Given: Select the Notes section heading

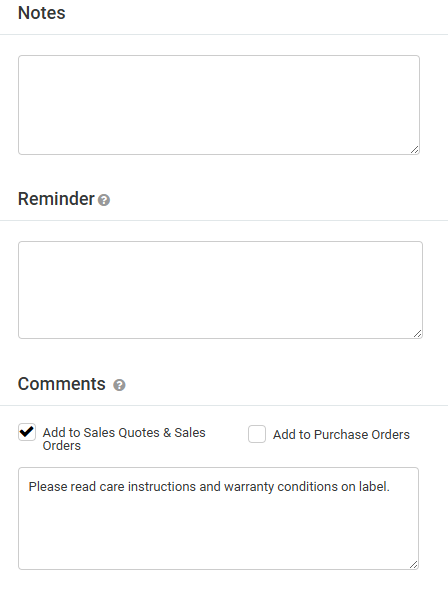Looking at the screenshot, I should (42, 13).
